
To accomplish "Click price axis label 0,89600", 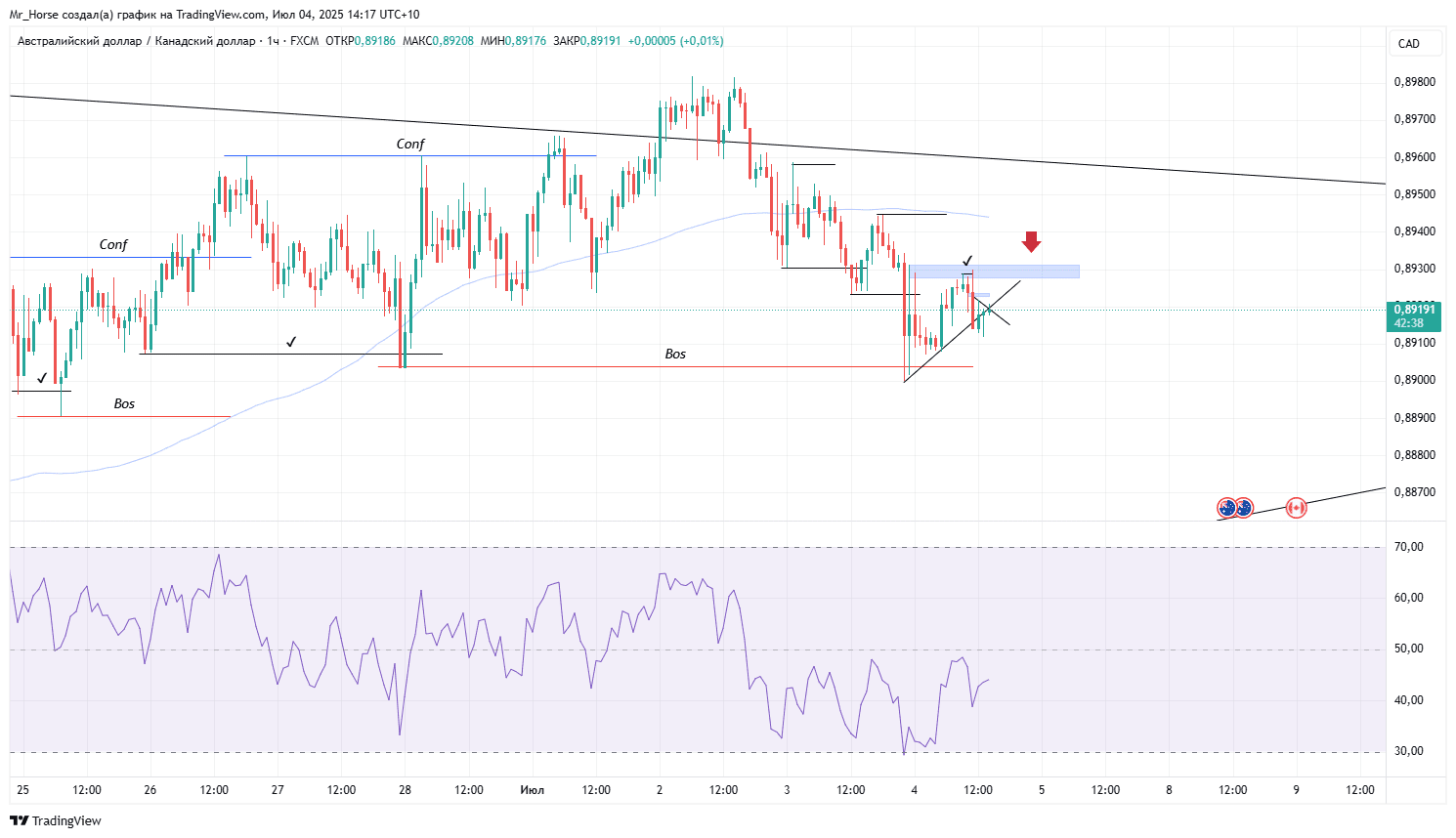I will [1415, 156].
